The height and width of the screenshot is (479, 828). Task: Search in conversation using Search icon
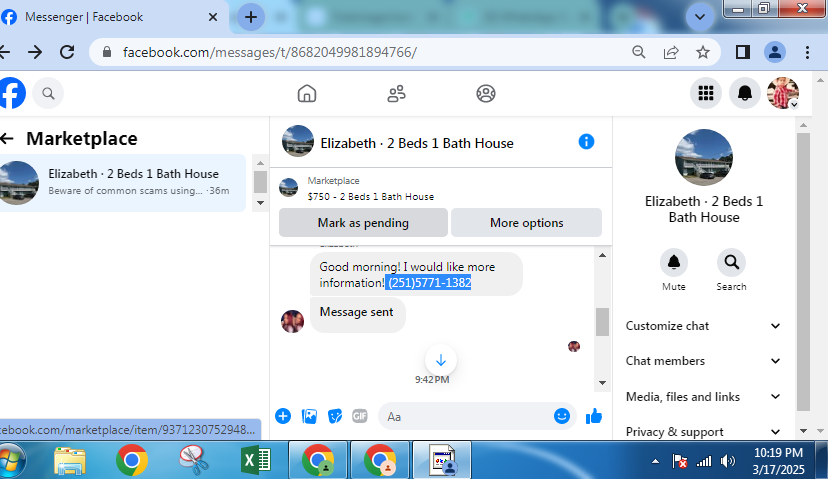pyautogui.click(x=731, y=262)
